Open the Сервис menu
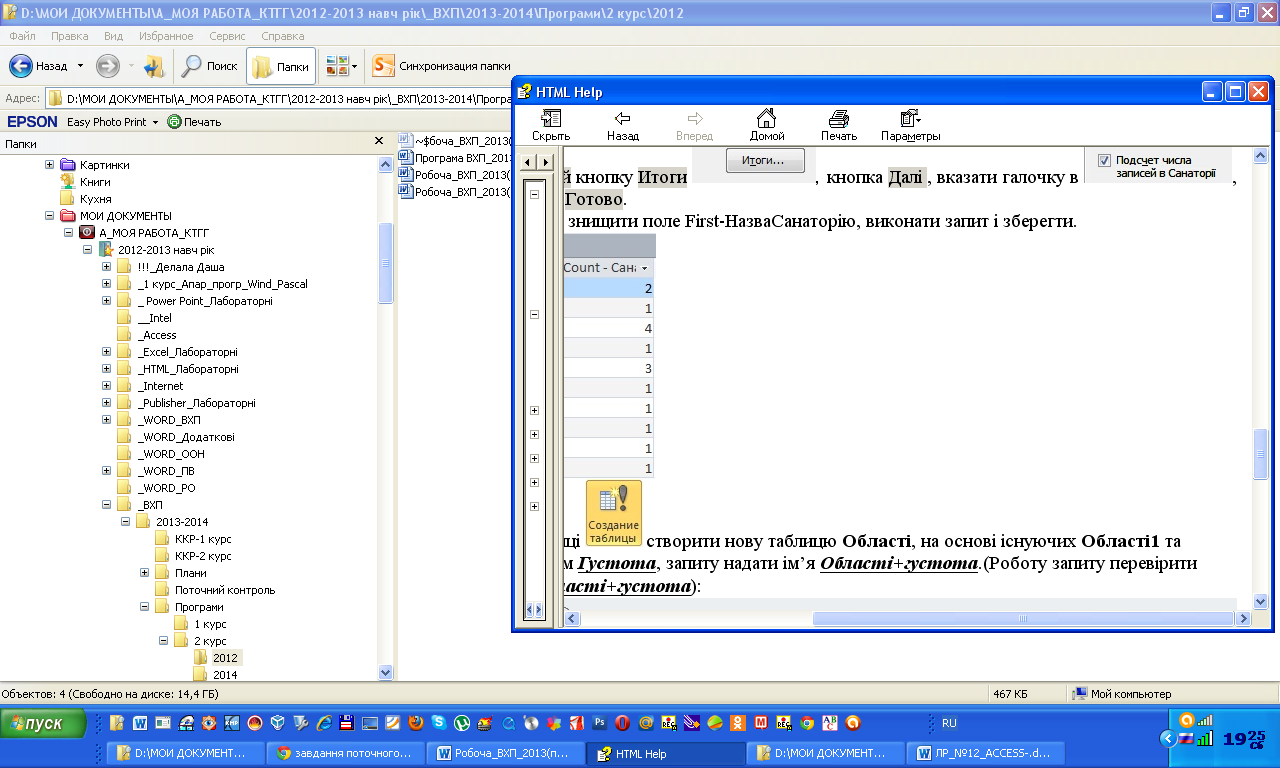This screenshot has width=1280, height=768. 227,36
